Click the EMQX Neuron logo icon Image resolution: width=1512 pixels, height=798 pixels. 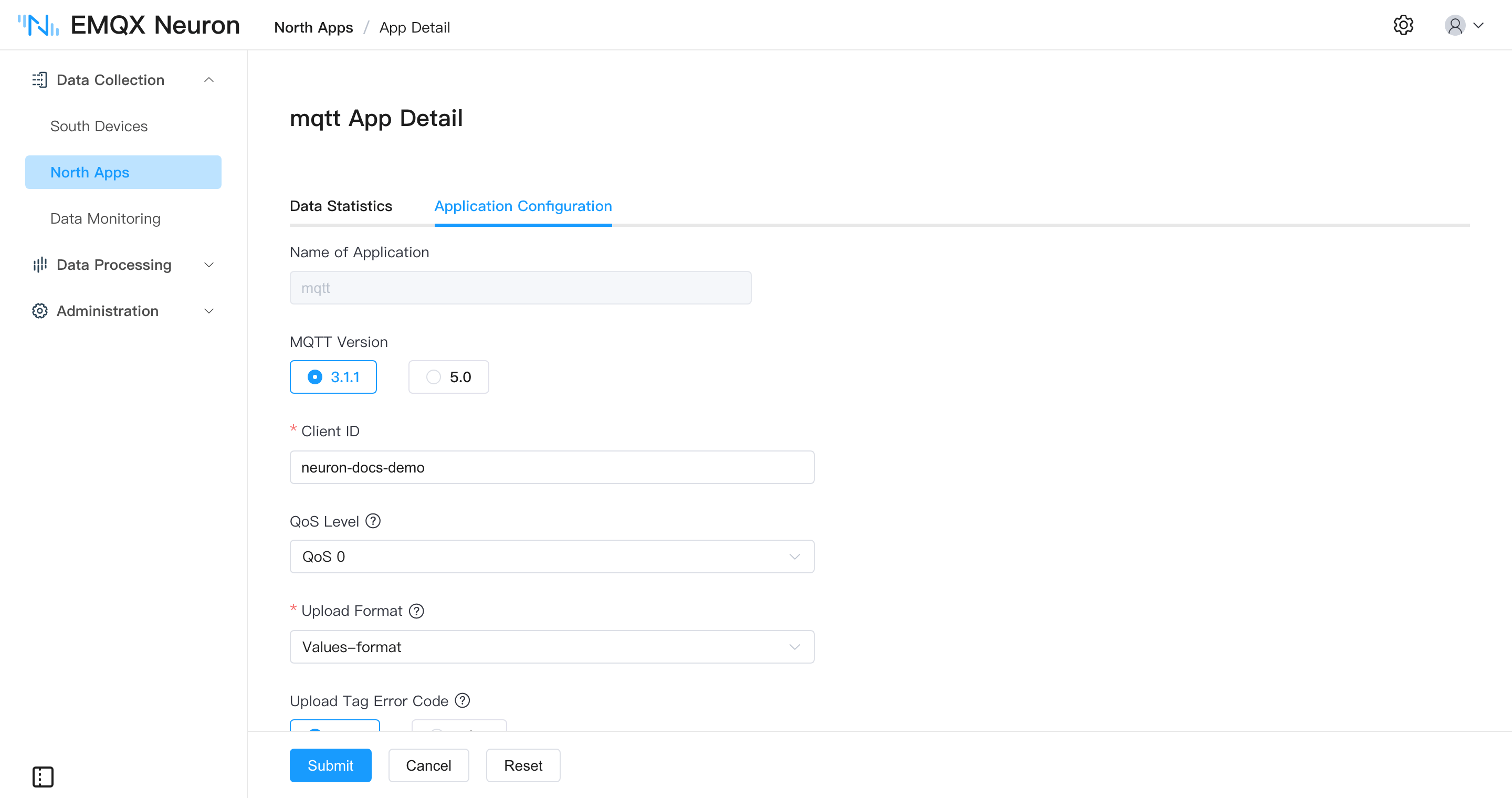(38, 25)
